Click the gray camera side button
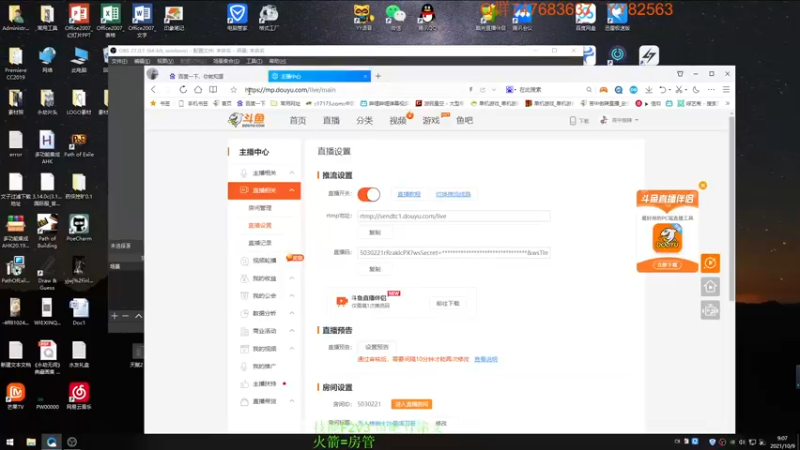Image resolution: width=800 pixels, height=450 pixels. [x=710, y=310]
